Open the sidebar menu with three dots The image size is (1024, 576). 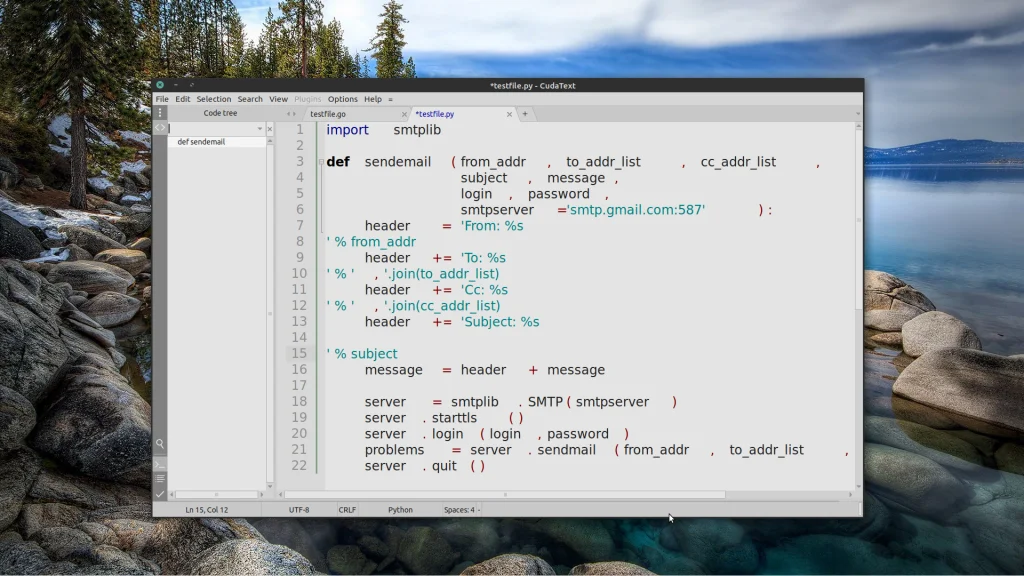[160, 113]
